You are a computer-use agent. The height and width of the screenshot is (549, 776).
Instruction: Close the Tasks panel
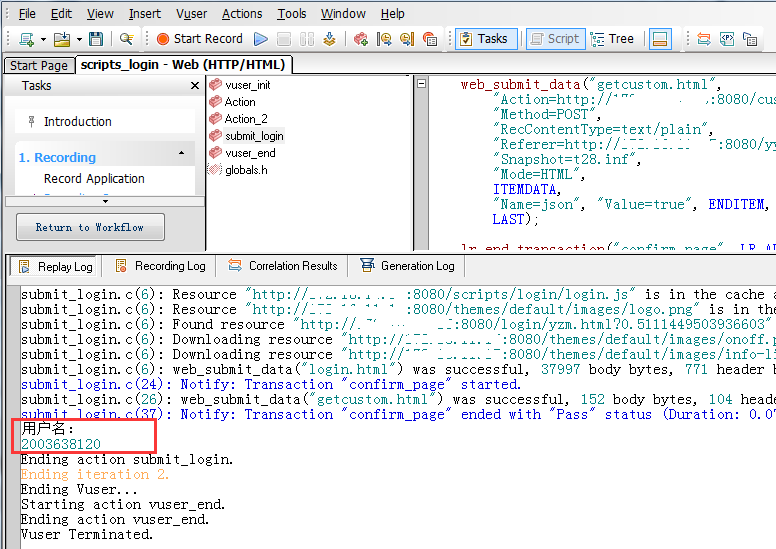[x=195, y=86]
